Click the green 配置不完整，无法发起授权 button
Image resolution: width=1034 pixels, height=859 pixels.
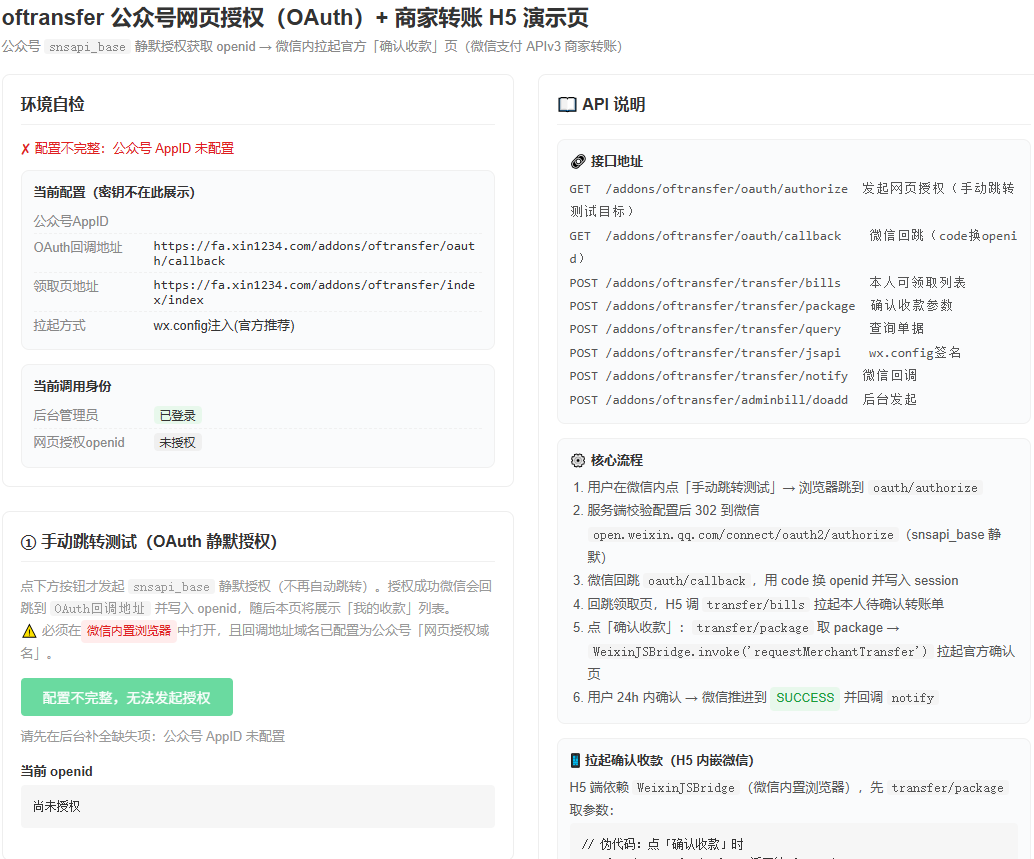click(127, 697)
